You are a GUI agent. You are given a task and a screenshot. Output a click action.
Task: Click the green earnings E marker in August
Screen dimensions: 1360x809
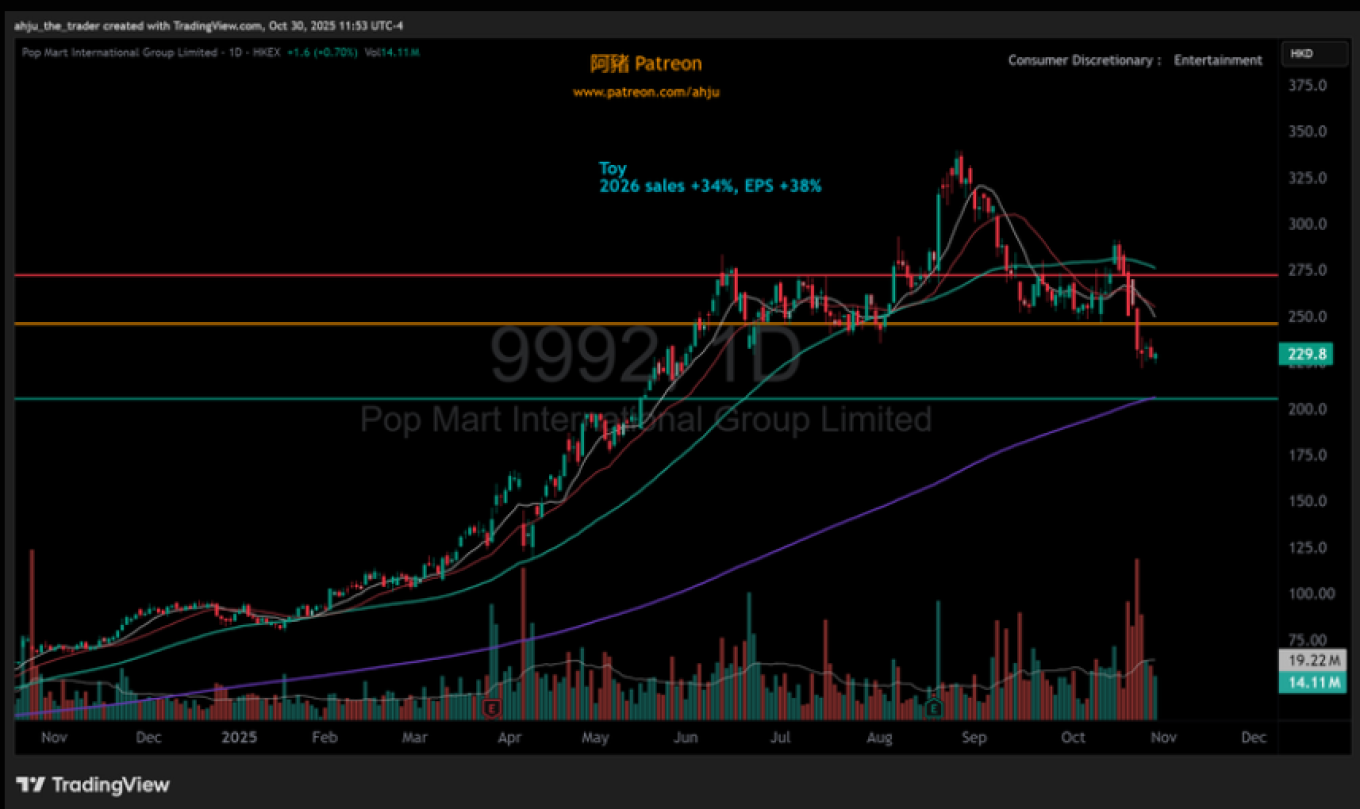coord(934,709)
